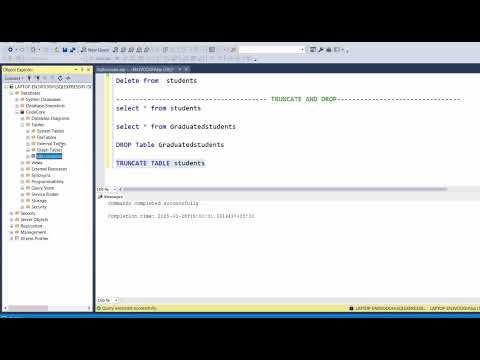Switch to the Messages results tab
Screen dimensions: 480x360
[x=110, y=197]
